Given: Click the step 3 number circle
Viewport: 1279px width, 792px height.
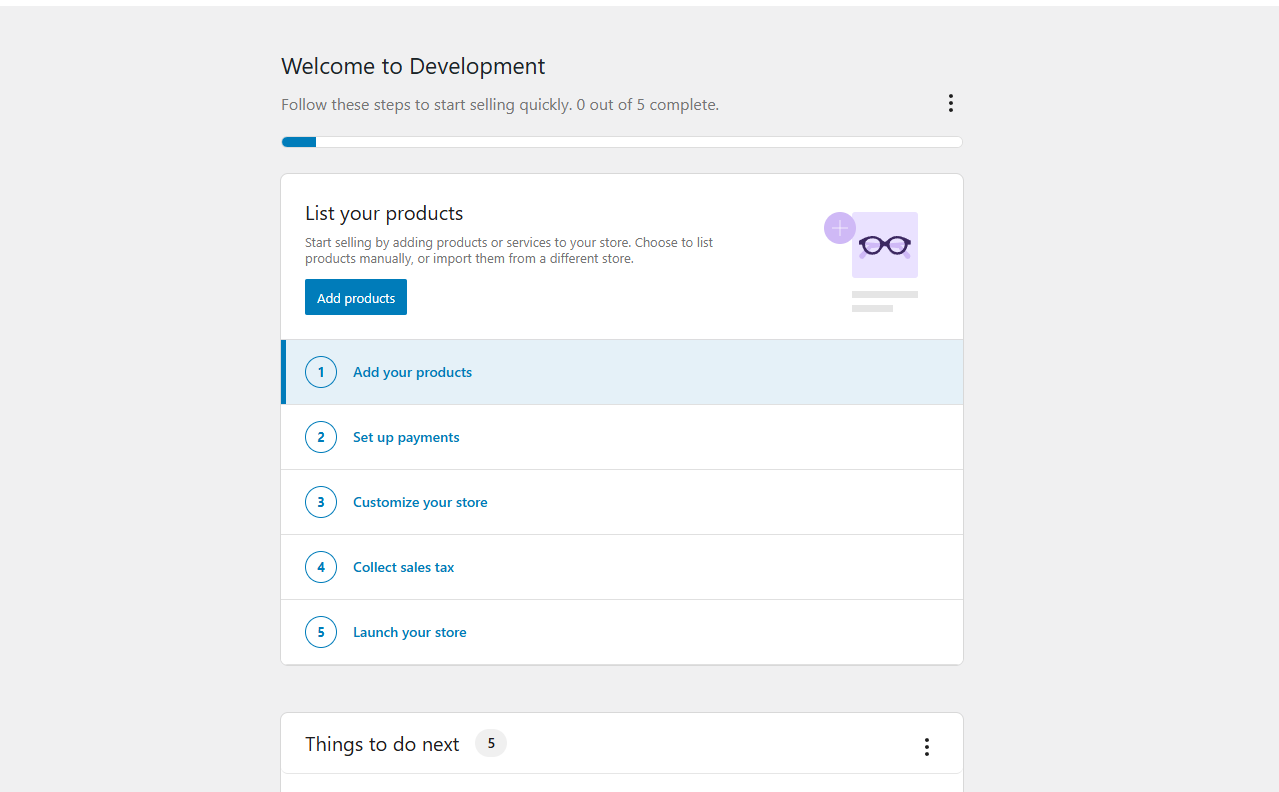Looking at the screenshot, I should point(321,502).
